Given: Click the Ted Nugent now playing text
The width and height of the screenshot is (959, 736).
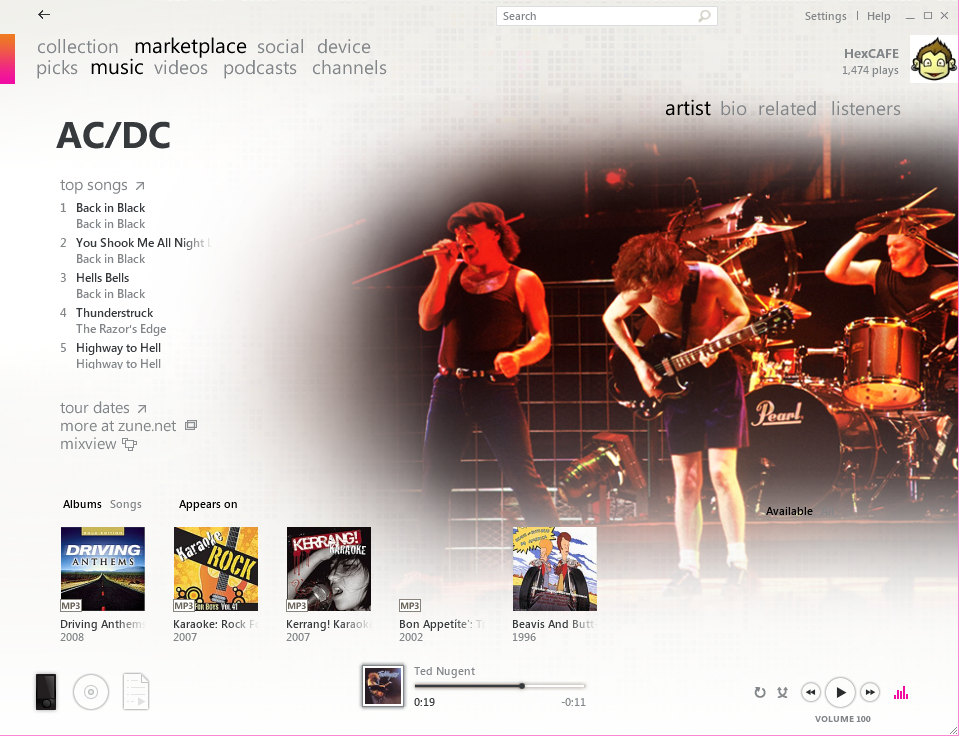Looking at the screenshot, I should click(444, 671).
